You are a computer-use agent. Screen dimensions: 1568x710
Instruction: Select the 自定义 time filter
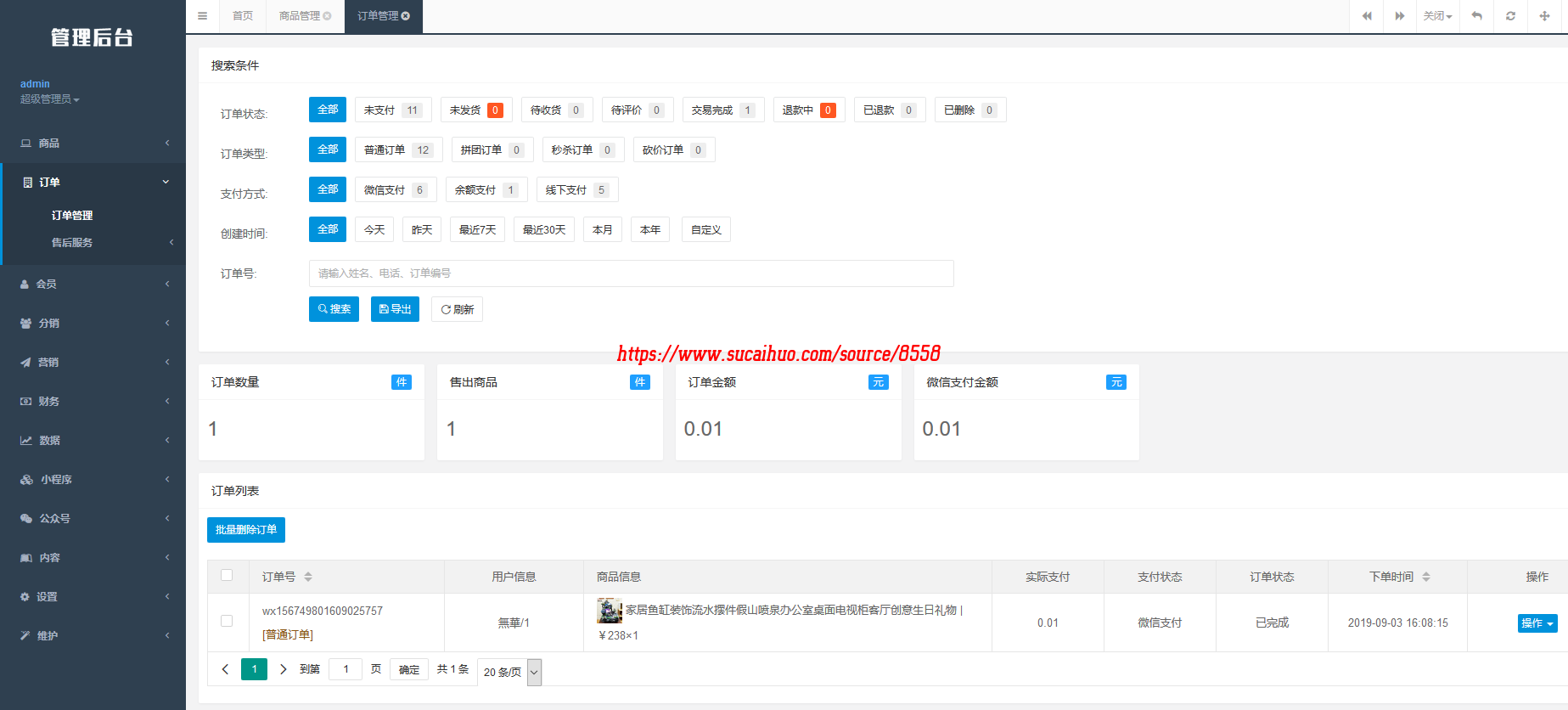pos(706,229)
